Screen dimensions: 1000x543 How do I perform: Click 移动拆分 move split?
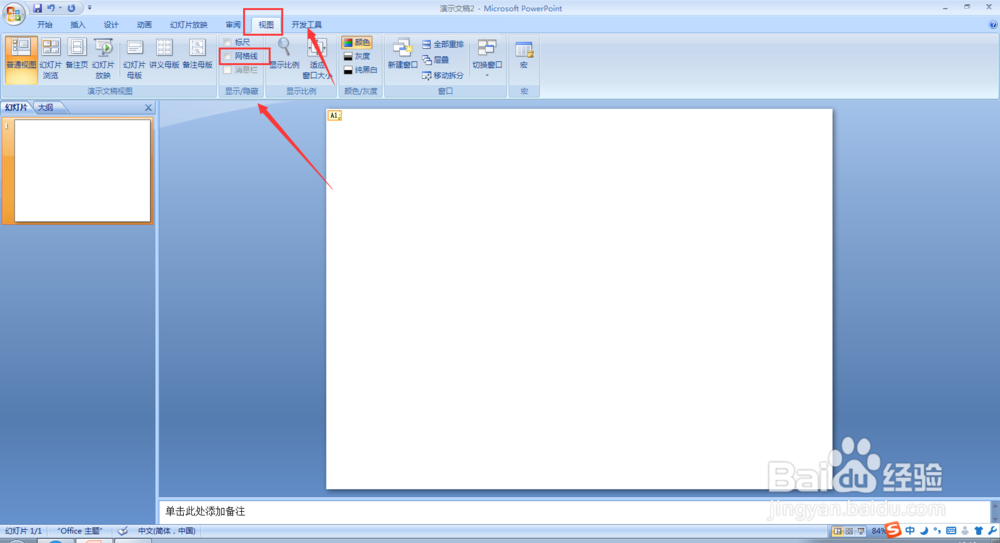[443, 75]
